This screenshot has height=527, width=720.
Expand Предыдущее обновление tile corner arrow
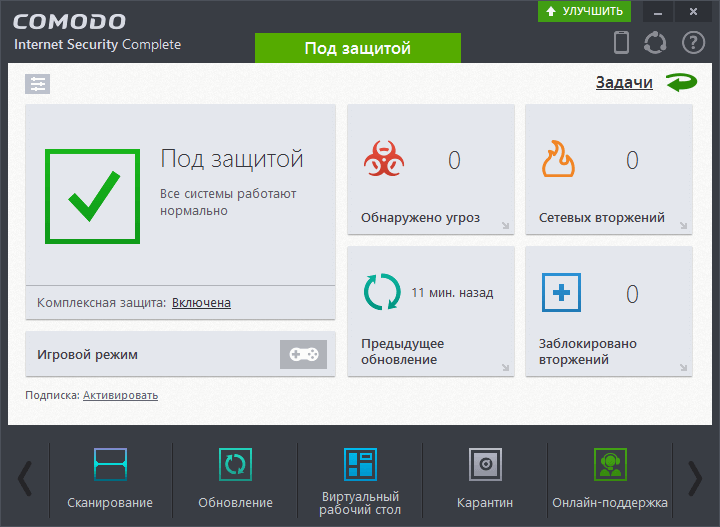tap(505, 367)
